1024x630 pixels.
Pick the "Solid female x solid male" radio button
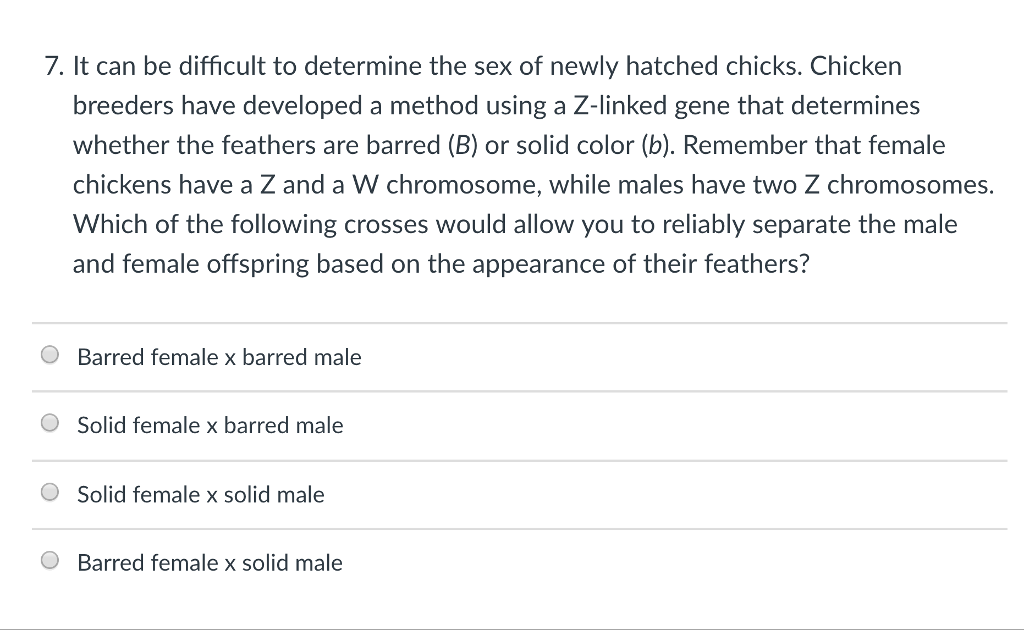tap(50, 493)
